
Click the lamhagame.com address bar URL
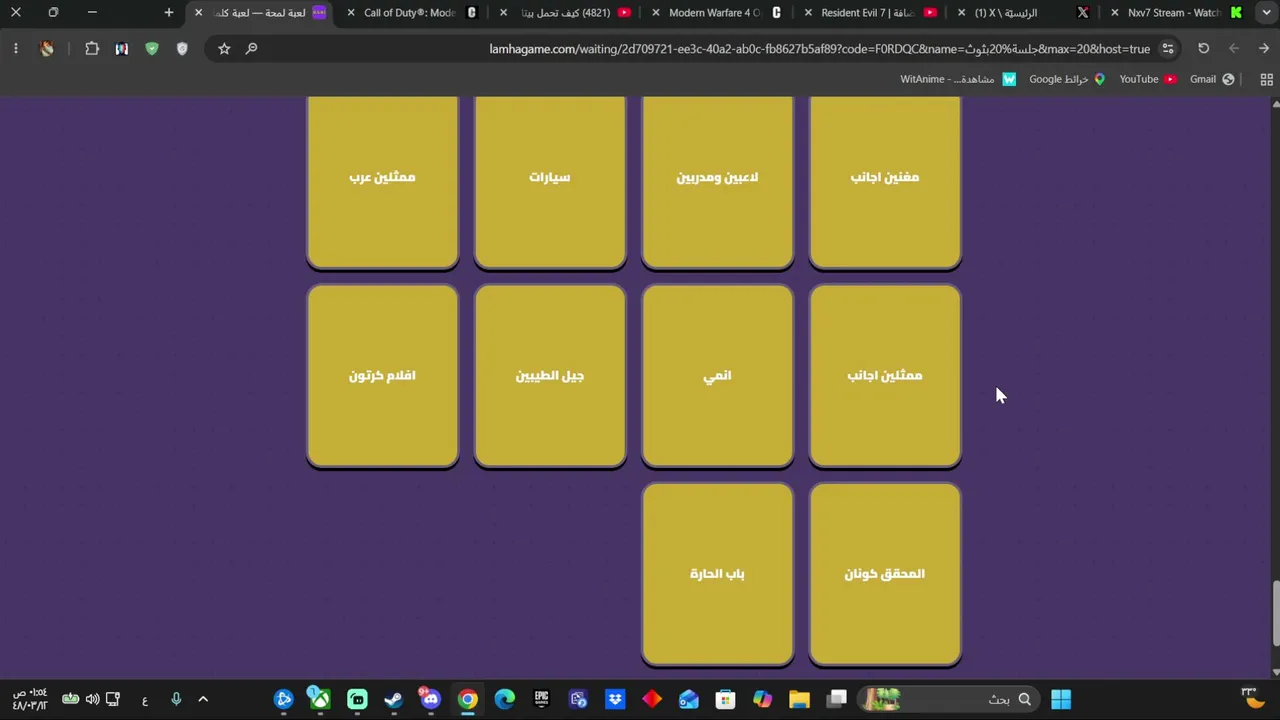819,49
